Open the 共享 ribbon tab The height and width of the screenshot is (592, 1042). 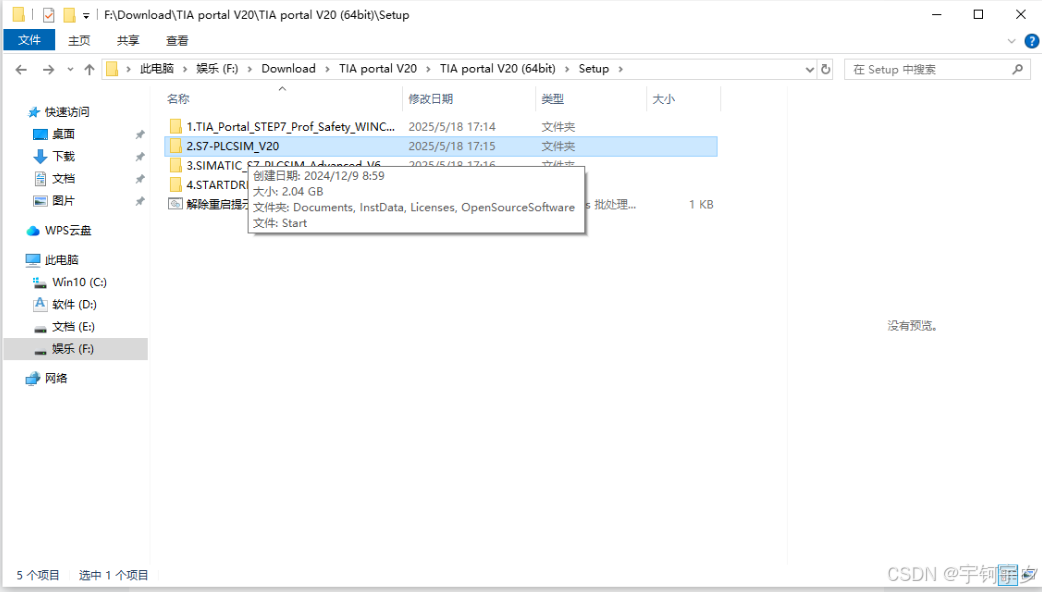[128, 41]
